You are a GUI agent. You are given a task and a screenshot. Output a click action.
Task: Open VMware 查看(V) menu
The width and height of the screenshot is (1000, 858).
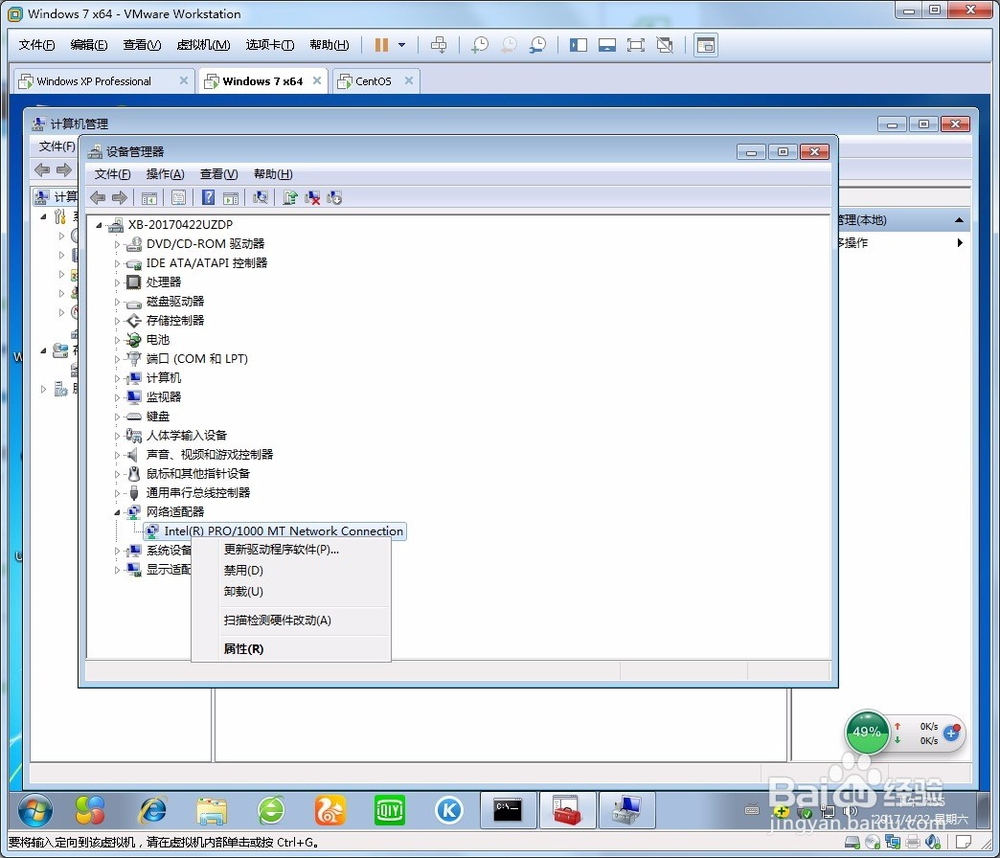click(142, 45)
